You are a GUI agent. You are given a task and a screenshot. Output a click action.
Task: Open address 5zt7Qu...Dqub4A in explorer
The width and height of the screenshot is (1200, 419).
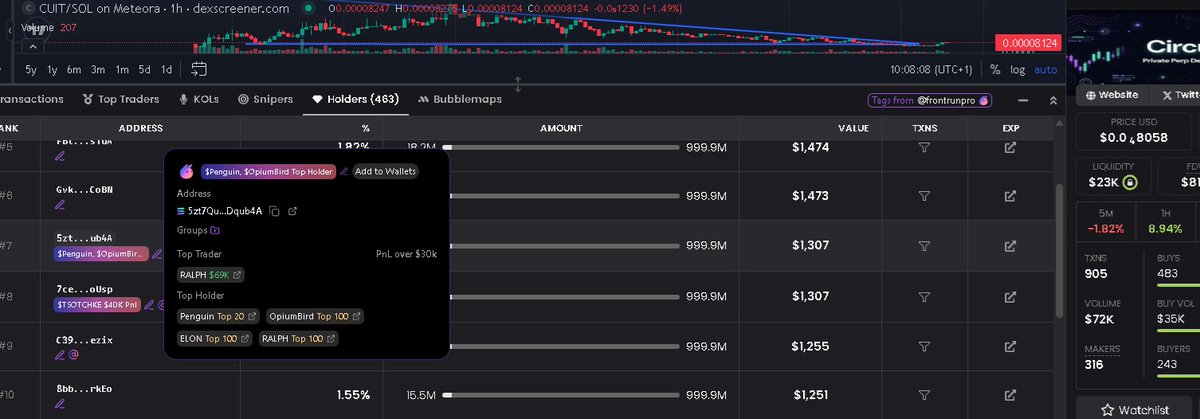tap(291, 211)
